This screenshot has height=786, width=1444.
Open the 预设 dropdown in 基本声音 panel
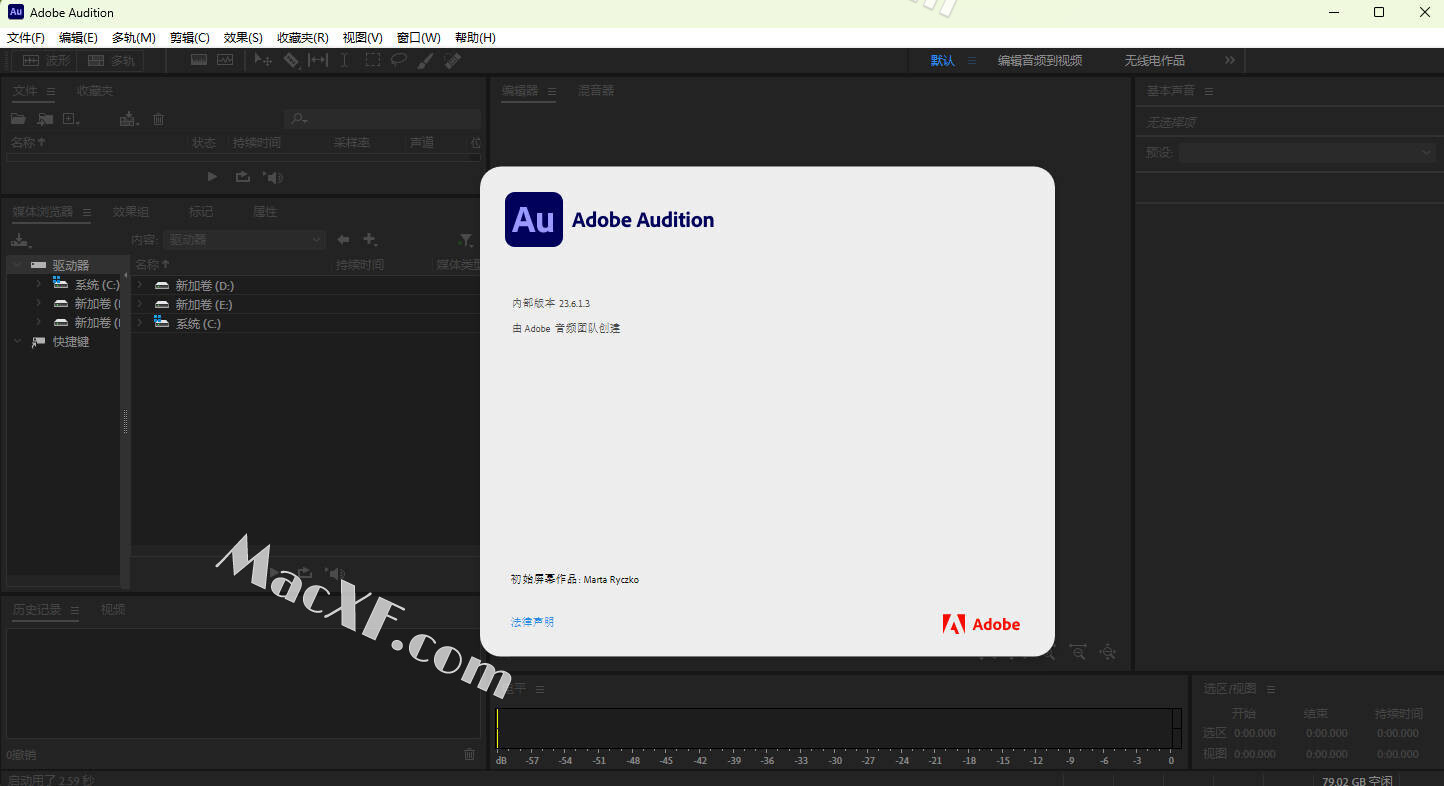pos(1308,153)
